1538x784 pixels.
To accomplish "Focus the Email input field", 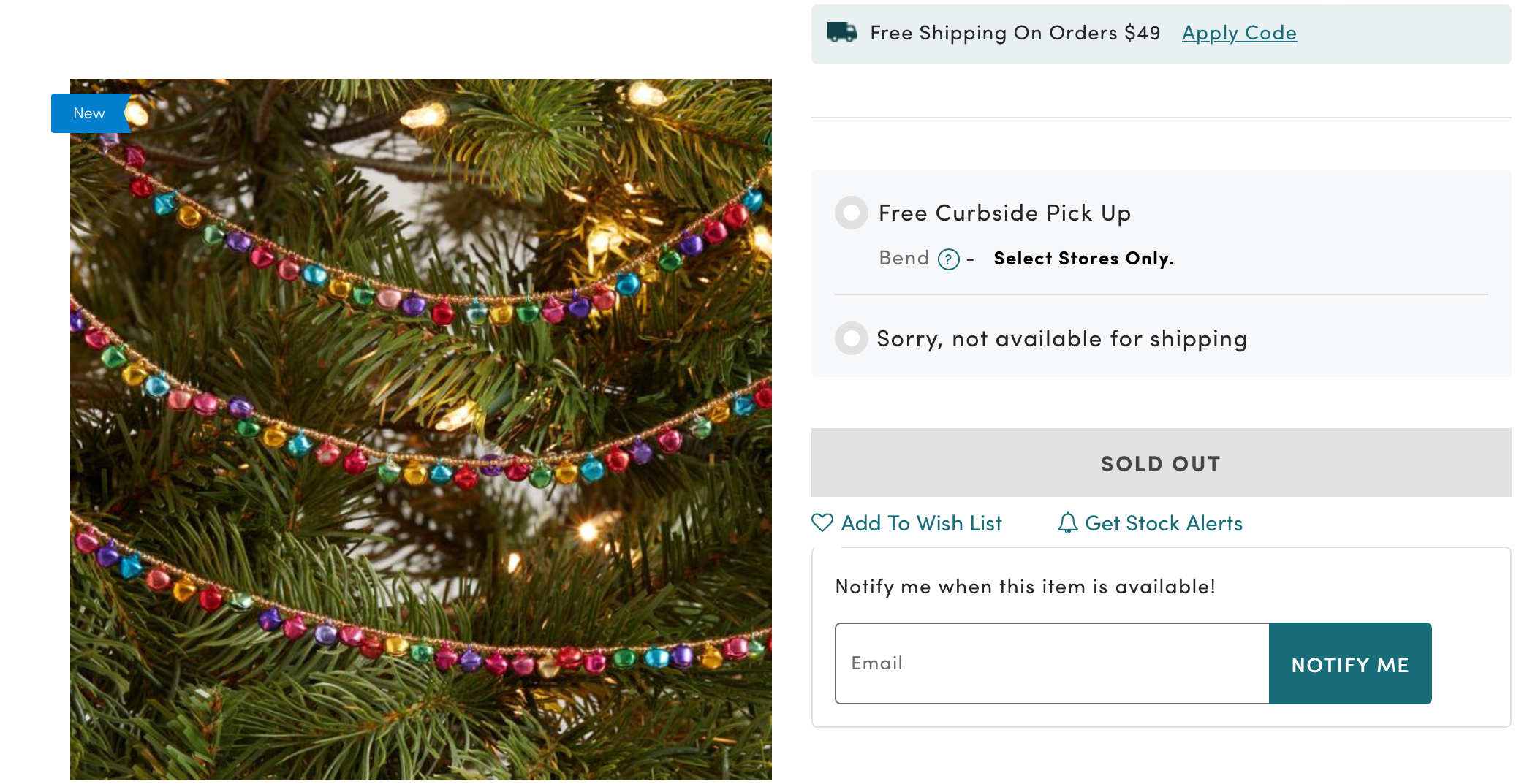I will [x=1052, y=663].
